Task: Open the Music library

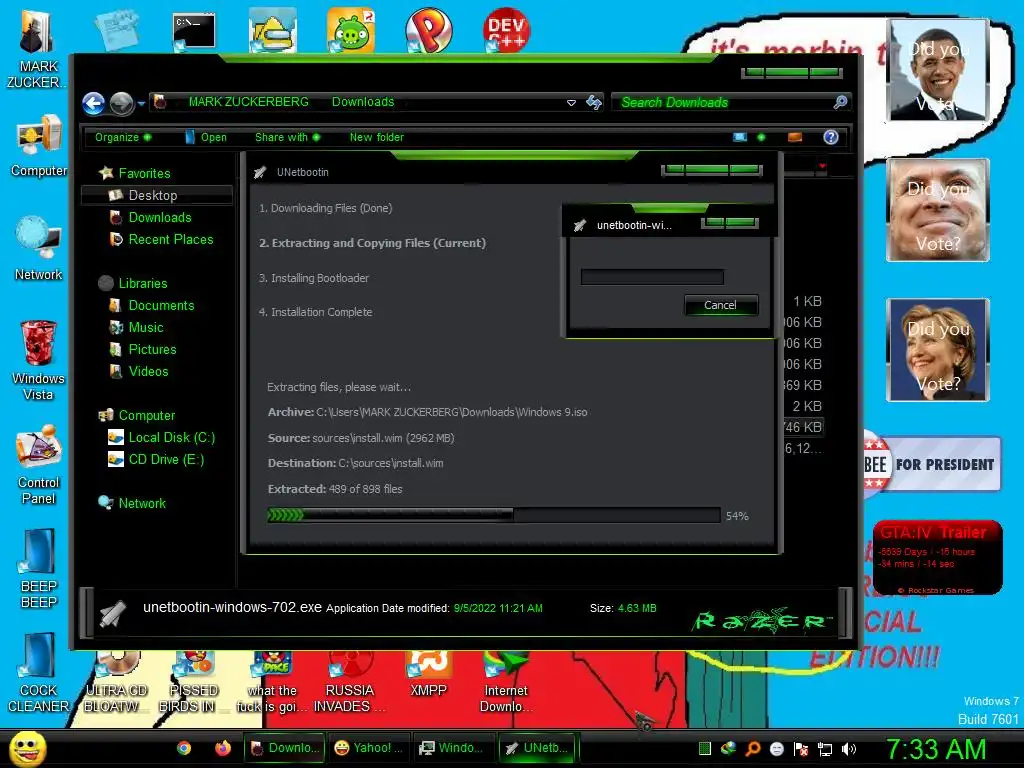Action: (x=136, y=328)
